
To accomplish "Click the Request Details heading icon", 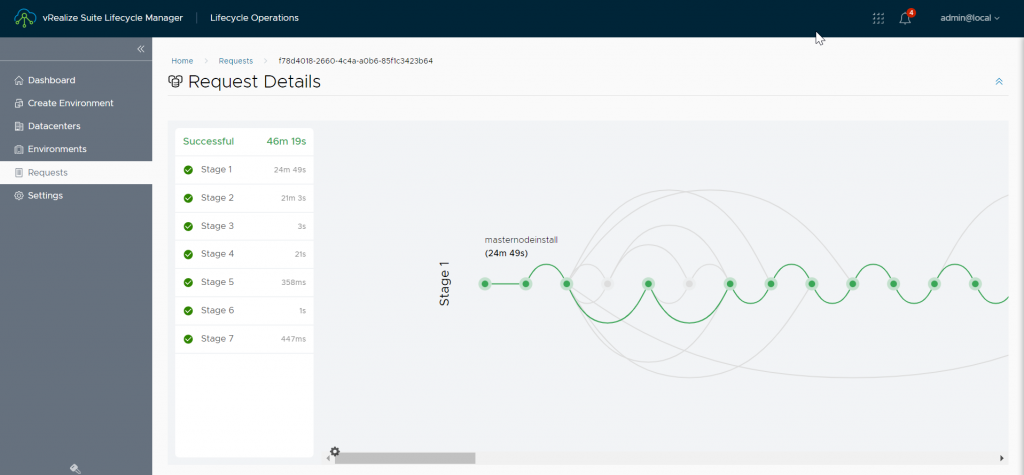I will coord(175,82).
